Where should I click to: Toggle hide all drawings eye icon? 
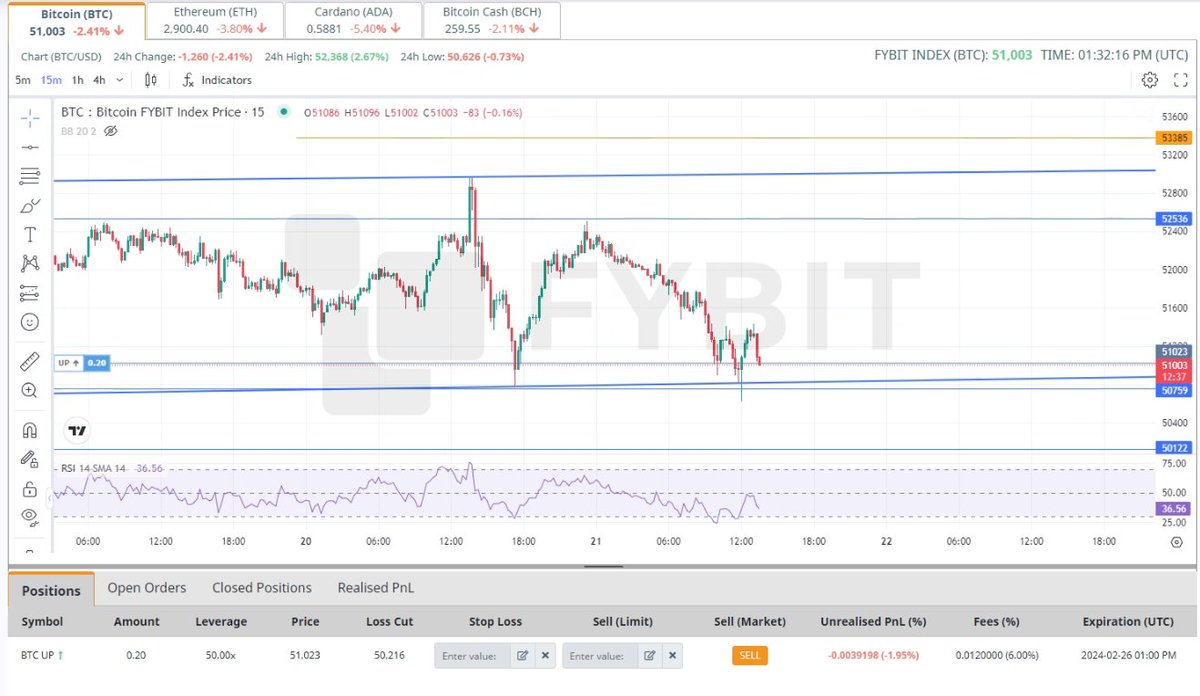pyautogui.click(x=30, y=516)
